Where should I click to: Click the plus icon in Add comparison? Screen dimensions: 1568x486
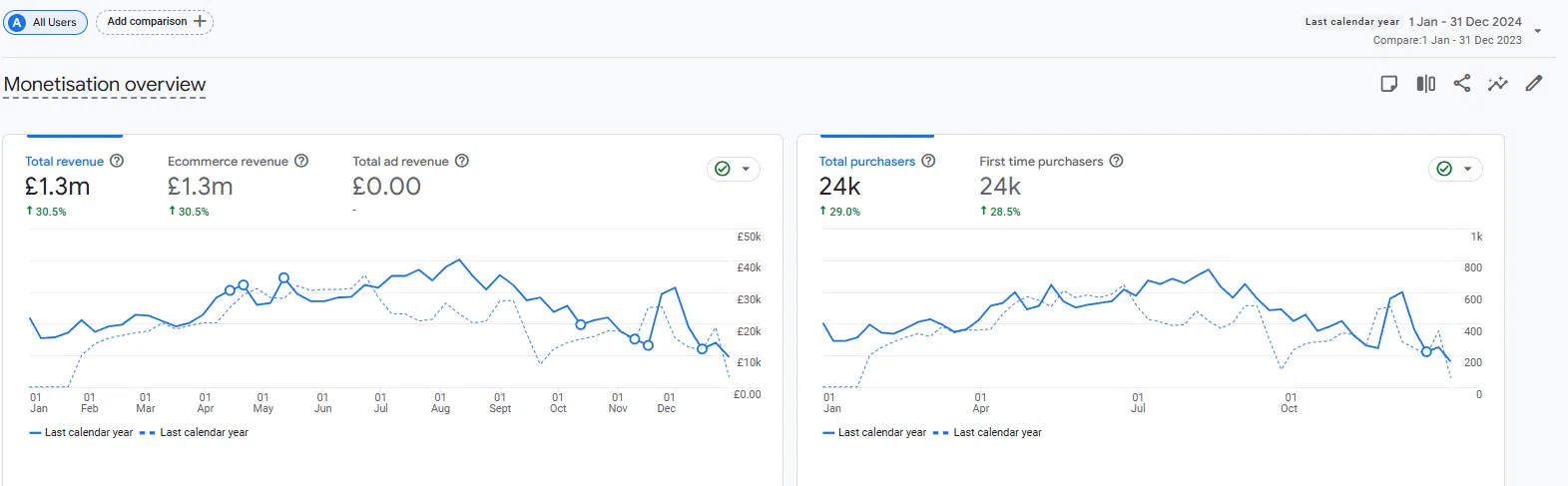[200, 21]
